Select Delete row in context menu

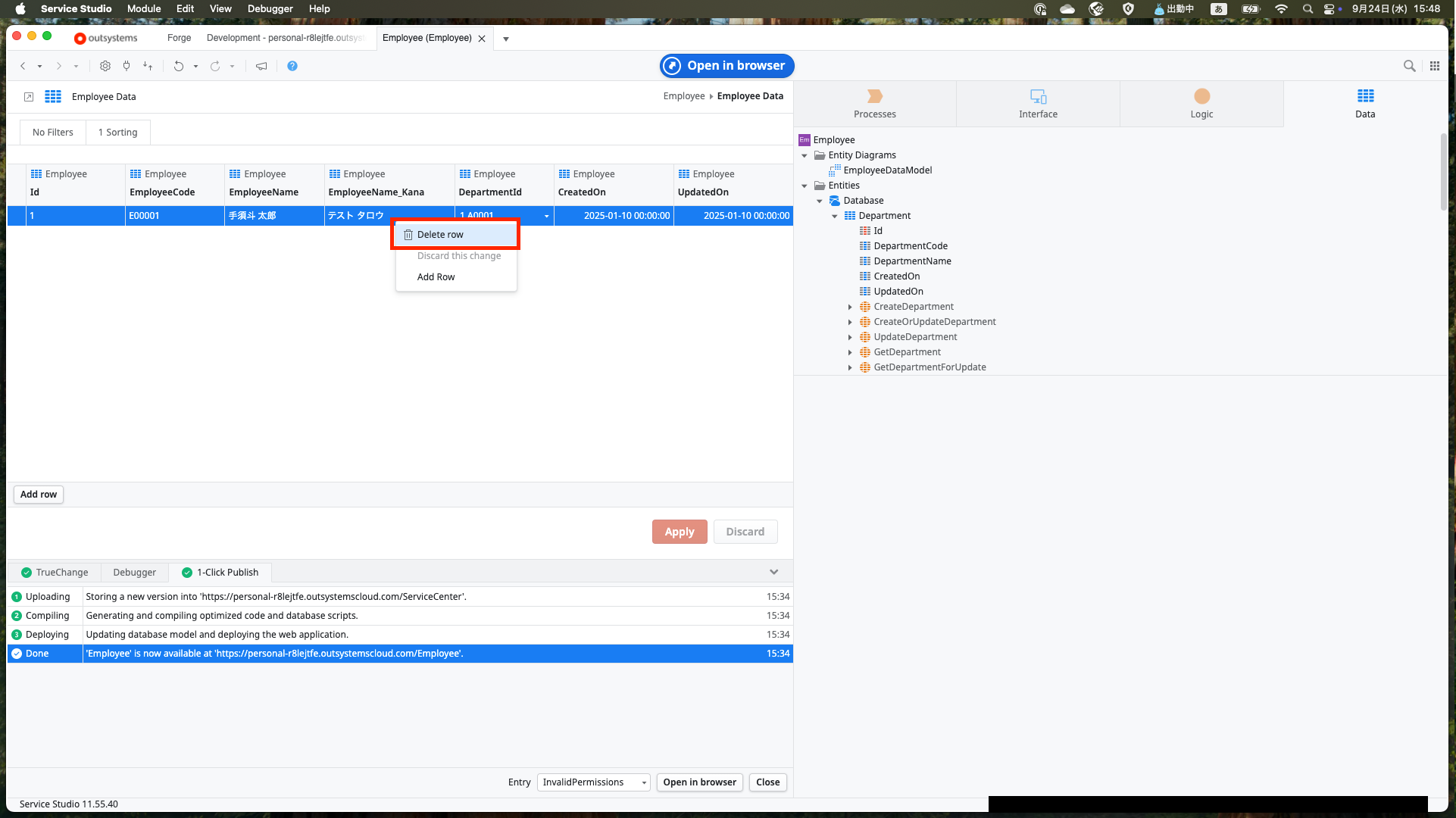tap(440, 235)
